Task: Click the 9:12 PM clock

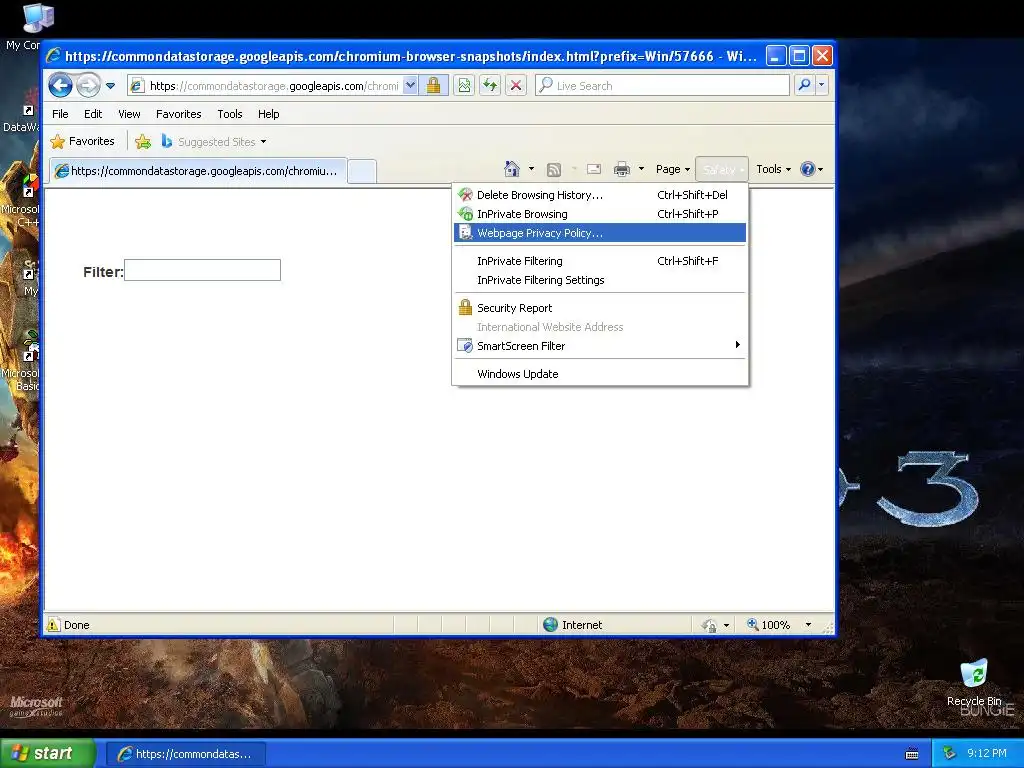Action: pyautogui.click(x=987, y=754)
